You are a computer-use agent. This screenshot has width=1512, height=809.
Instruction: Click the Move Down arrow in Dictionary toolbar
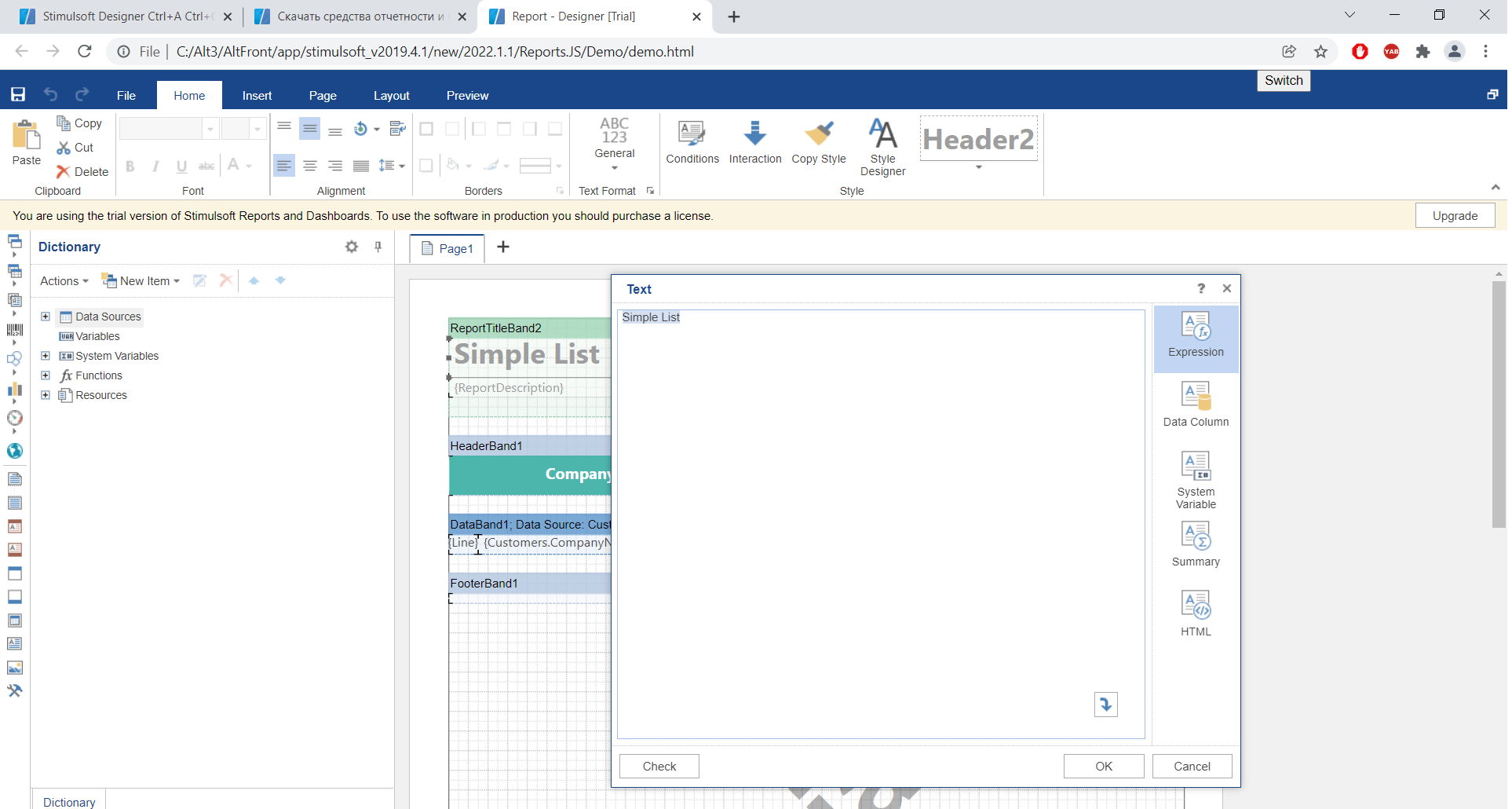point(280,280)
